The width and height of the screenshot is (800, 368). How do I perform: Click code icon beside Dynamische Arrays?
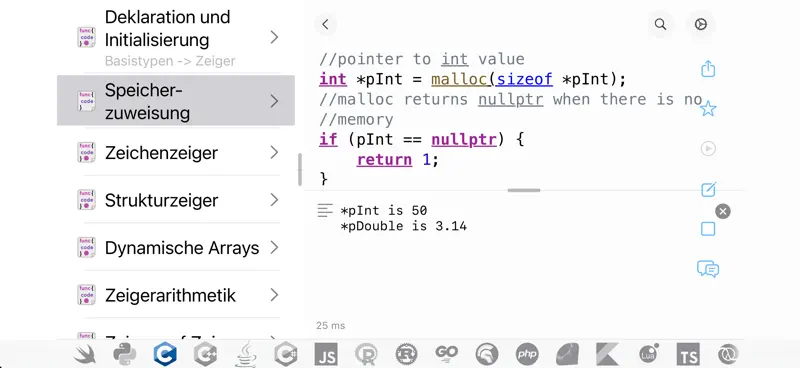(x=86, y=247)
